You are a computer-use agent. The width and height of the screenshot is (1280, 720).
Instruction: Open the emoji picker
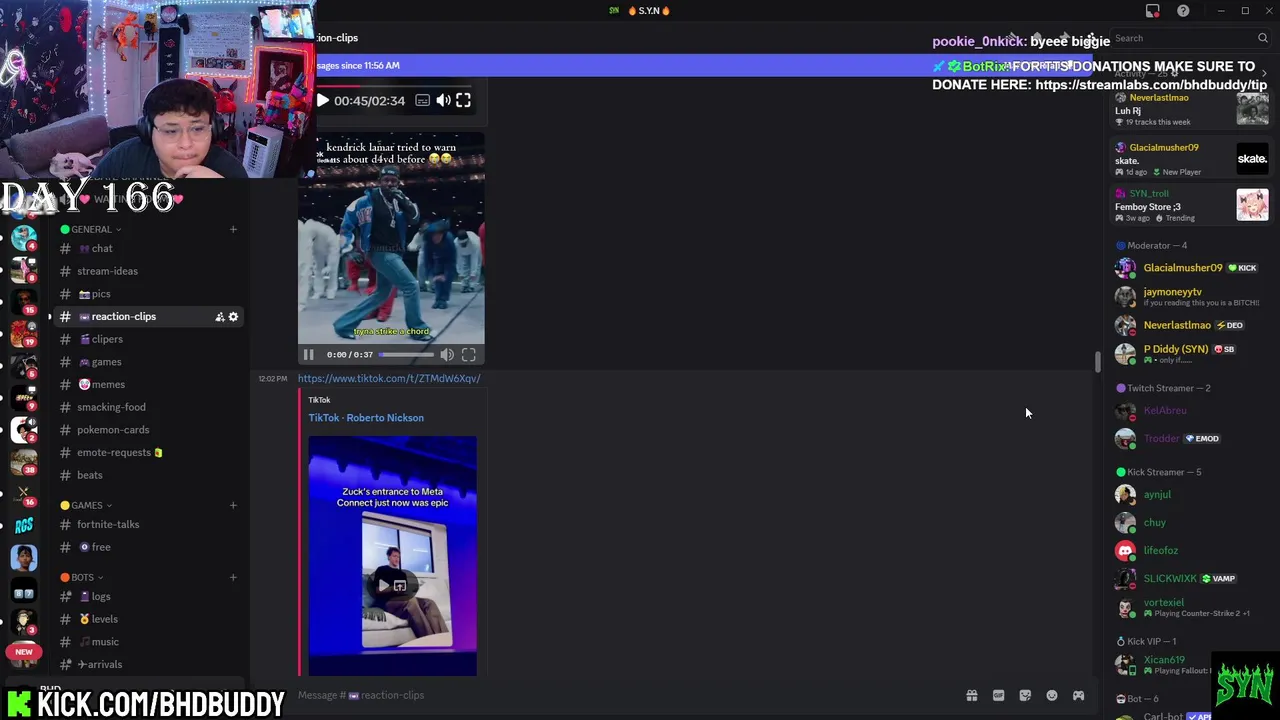point(1052,695)
